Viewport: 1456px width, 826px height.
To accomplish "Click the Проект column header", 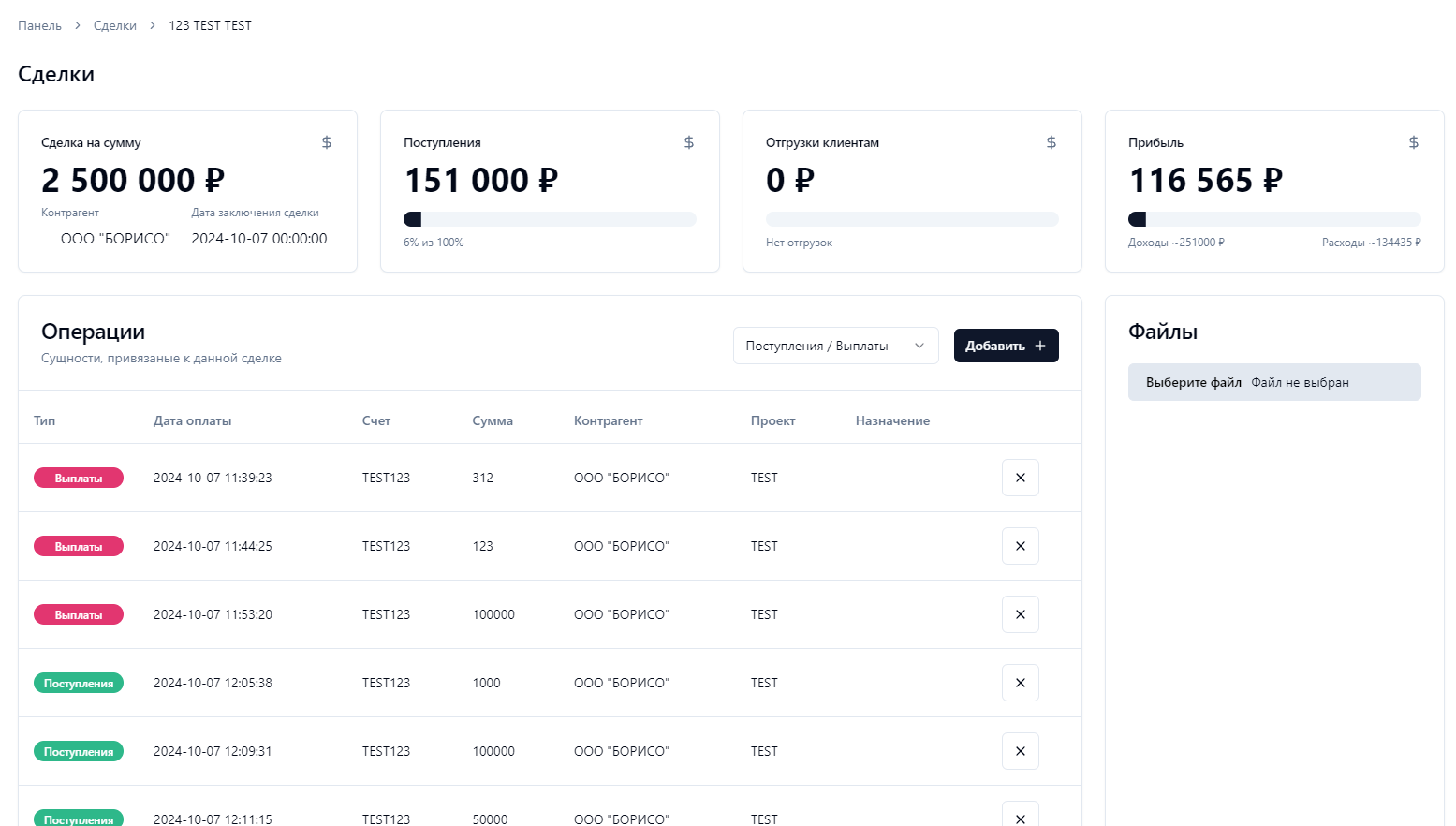I will (x=772, y=420).
